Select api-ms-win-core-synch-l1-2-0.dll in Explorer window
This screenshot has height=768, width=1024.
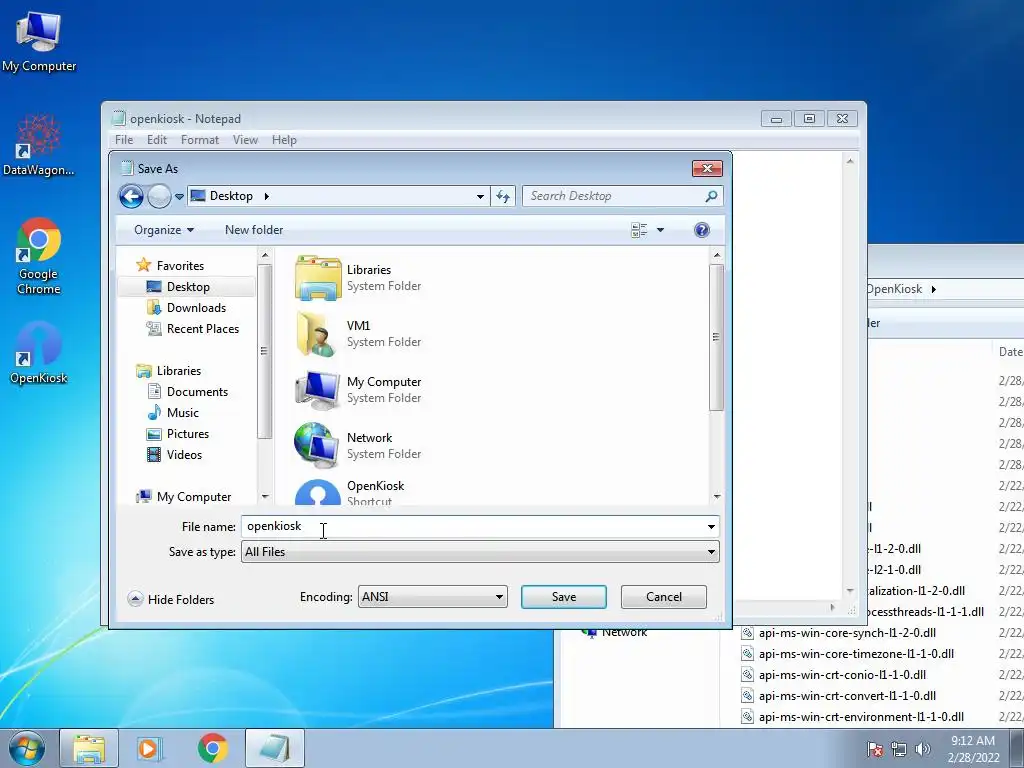click(x=839, y=633)
